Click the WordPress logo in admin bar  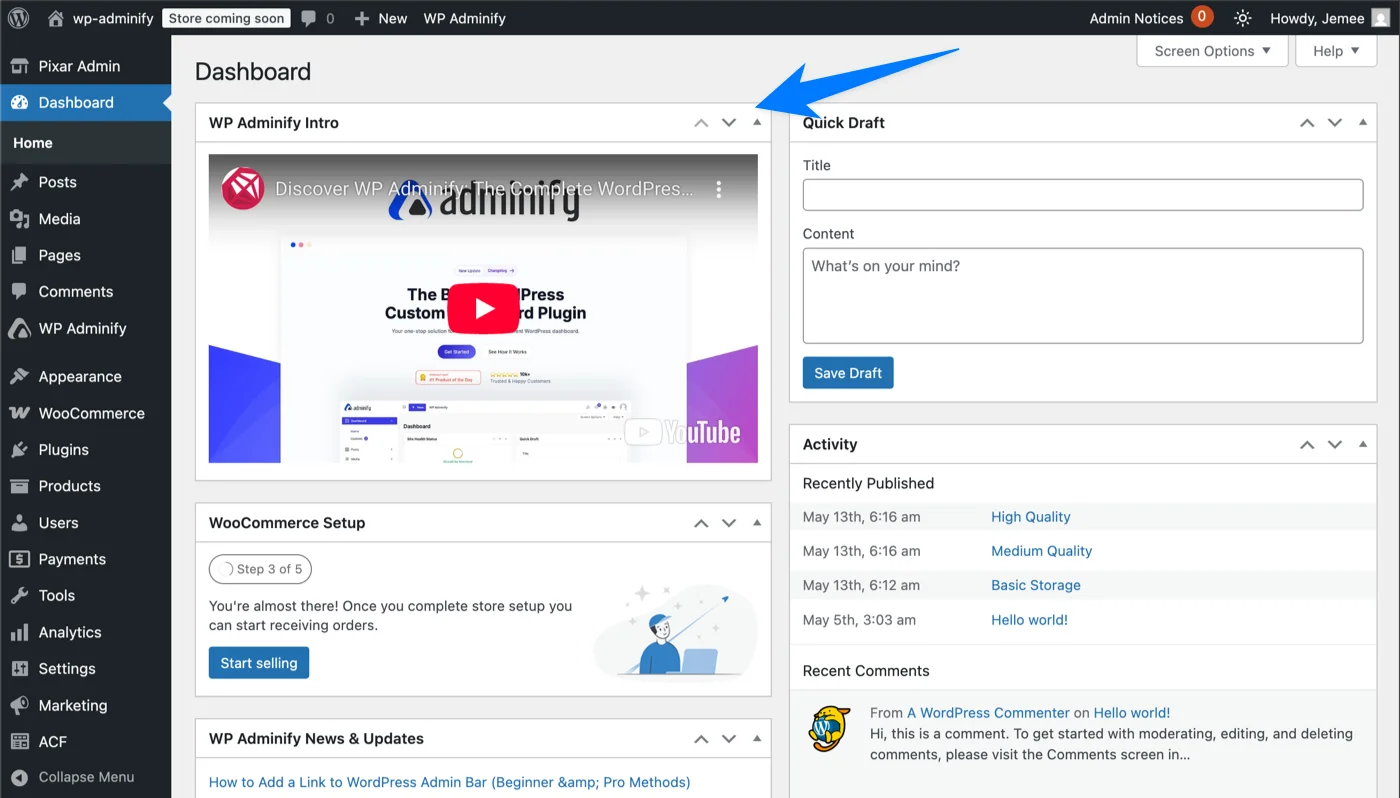[18, 18]
